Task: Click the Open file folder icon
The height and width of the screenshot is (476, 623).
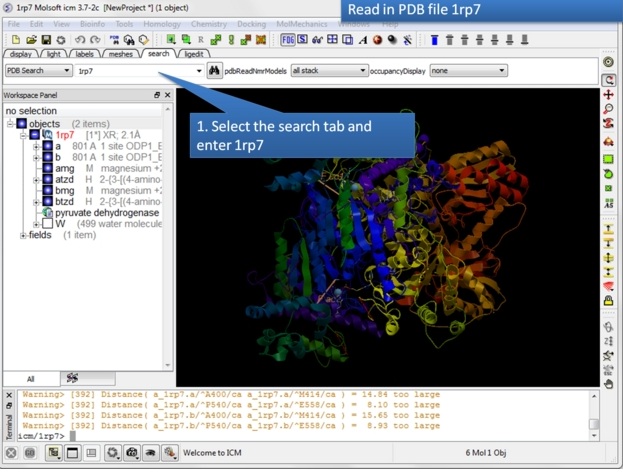Action: (32, 40)
